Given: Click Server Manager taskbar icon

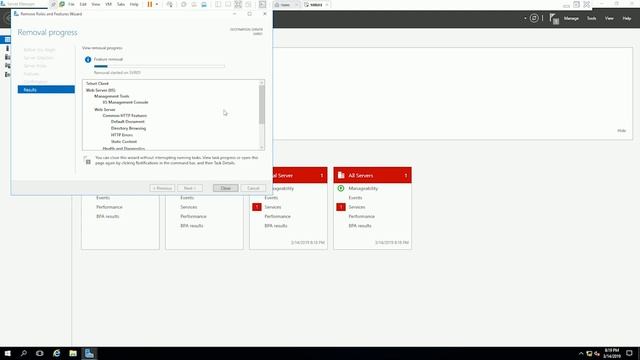Looking at the screenshot, I should pyautogui.click(x=89, y=353).
